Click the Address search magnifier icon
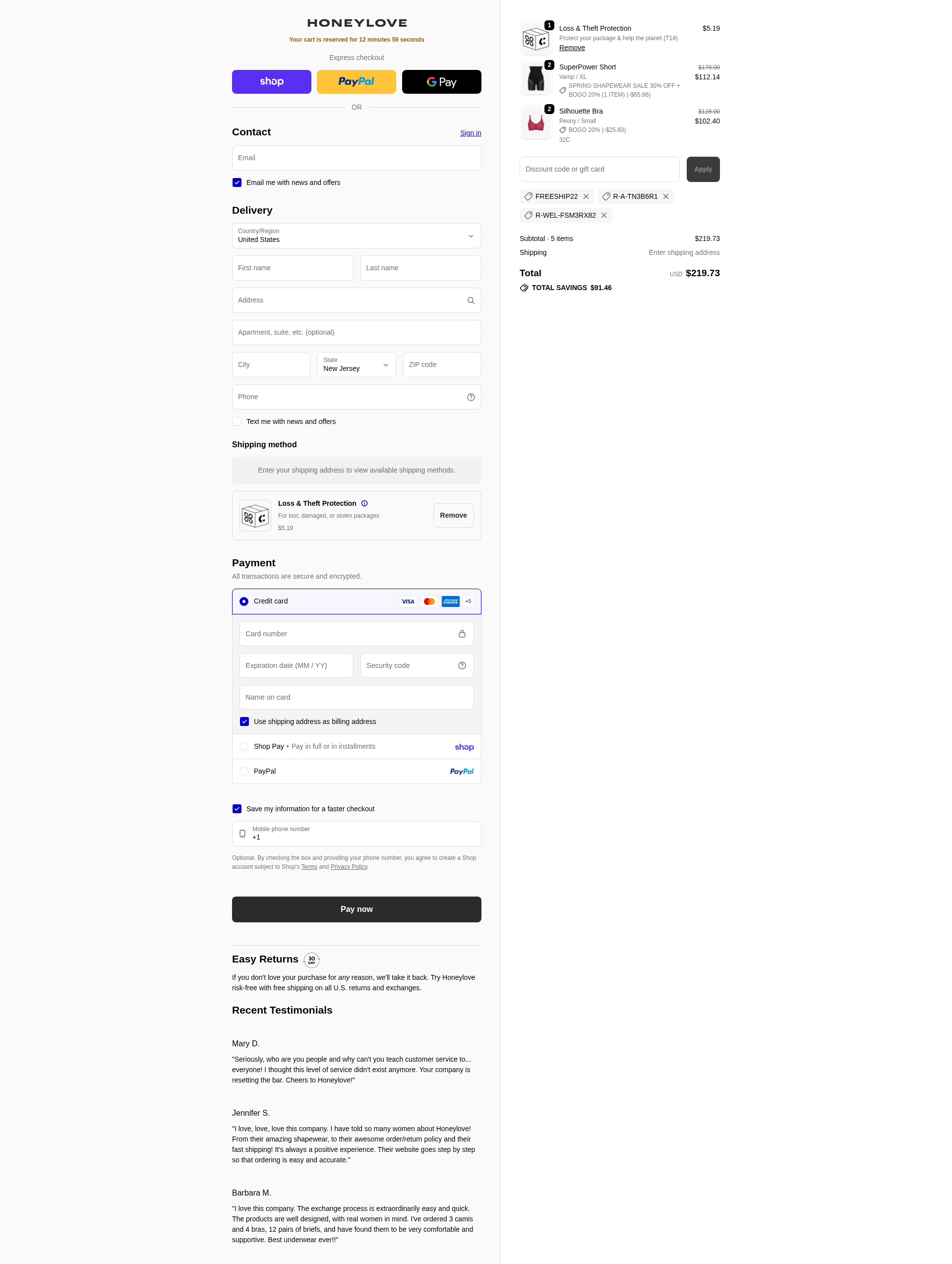Image resolution: width=952 pixels, height=1264 pixels. click(470, 301)
